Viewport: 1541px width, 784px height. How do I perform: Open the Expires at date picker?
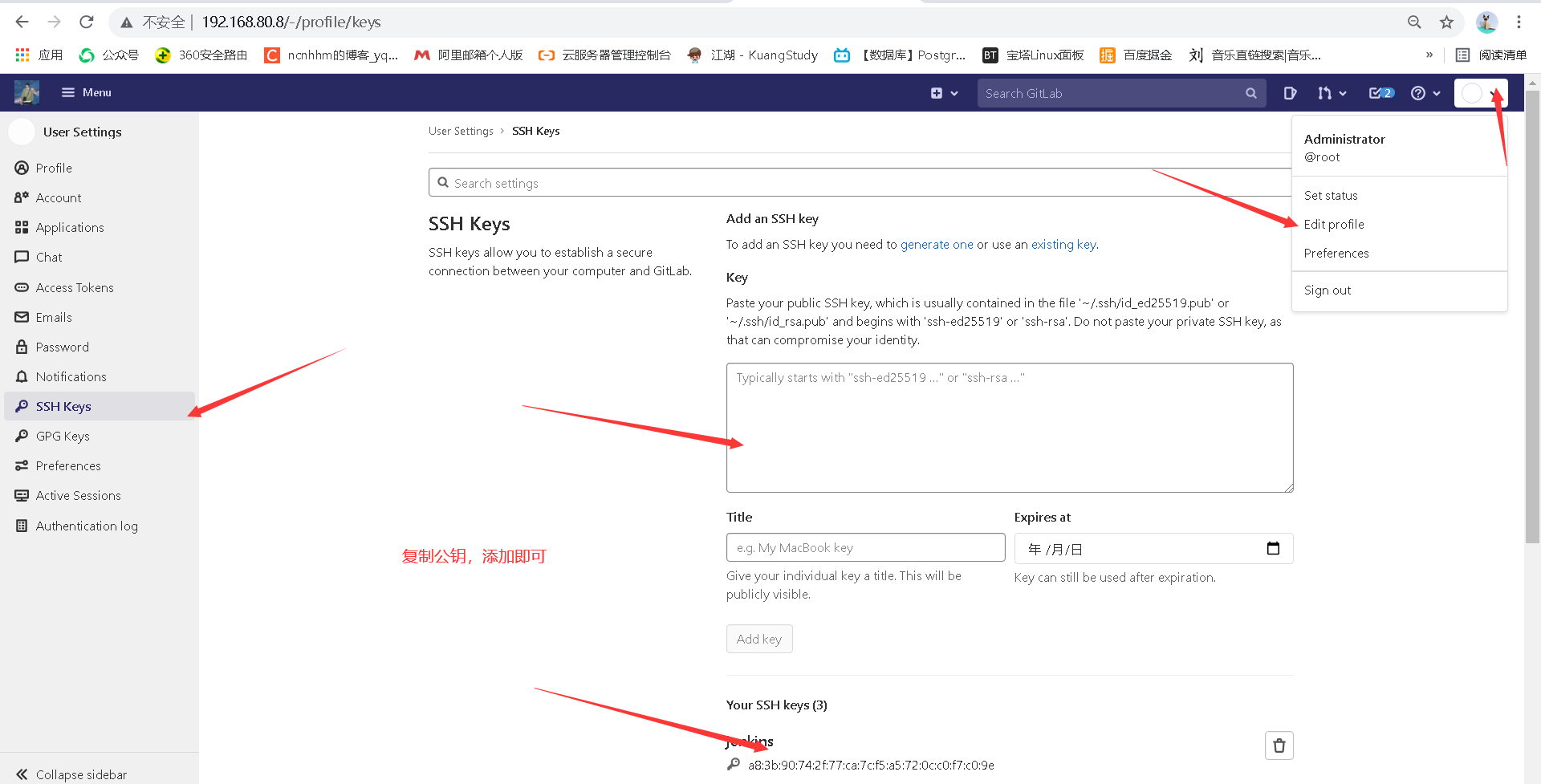pyautogui.click(x=1274, y=548)
